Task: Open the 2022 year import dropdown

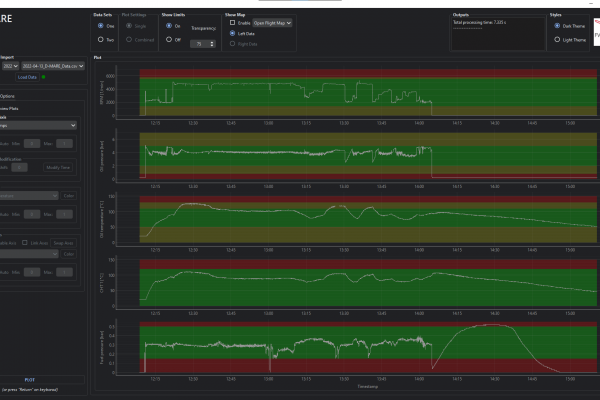Action: [x=9, y=66]
